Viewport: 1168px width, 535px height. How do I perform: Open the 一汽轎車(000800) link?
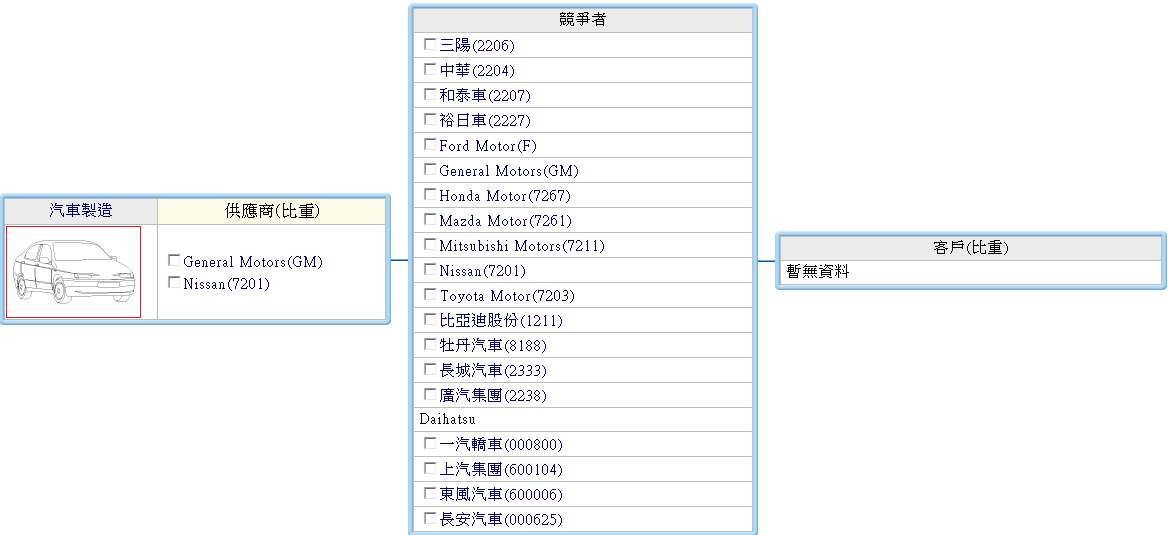501,445
